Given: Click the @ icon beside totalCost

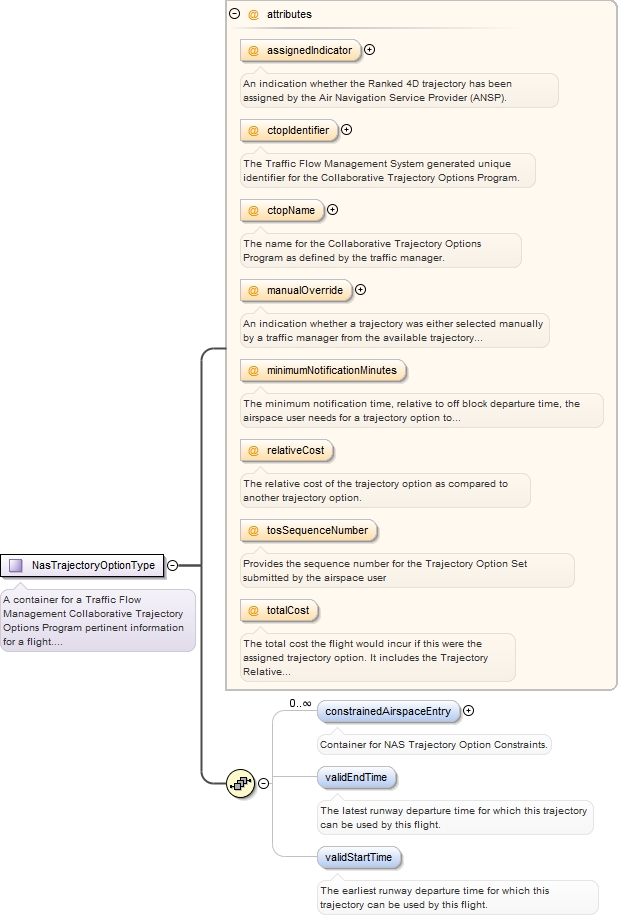Looking at the screenshot, I should 254,610.
